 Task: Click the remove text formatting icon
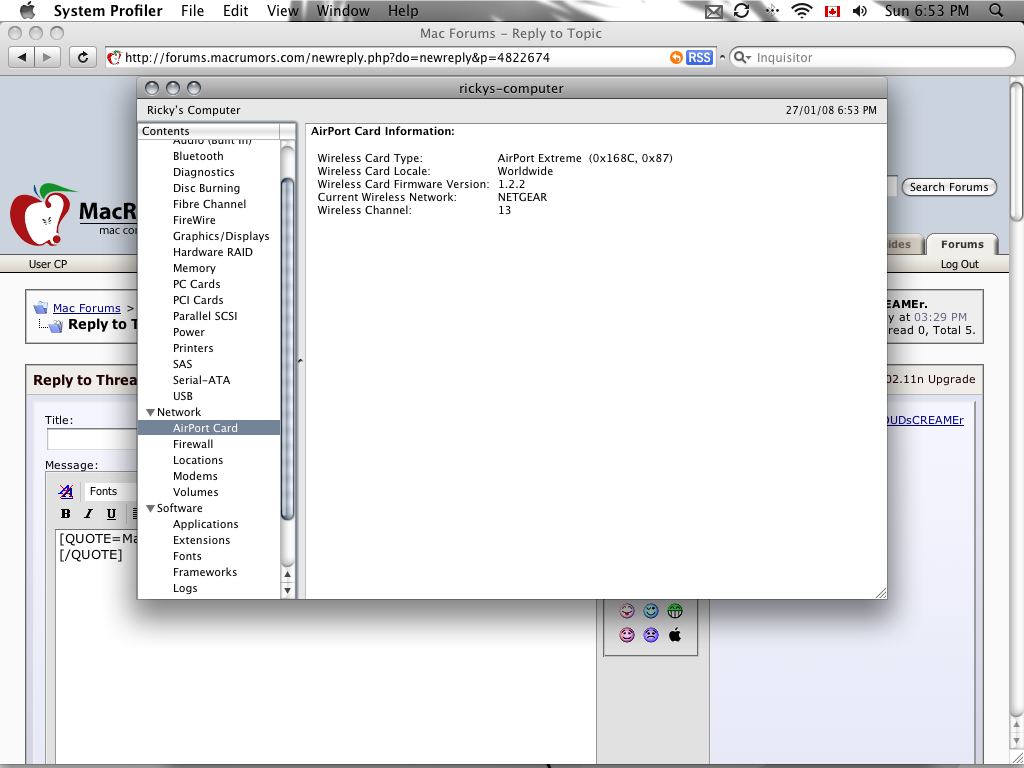tap(65, 491)
